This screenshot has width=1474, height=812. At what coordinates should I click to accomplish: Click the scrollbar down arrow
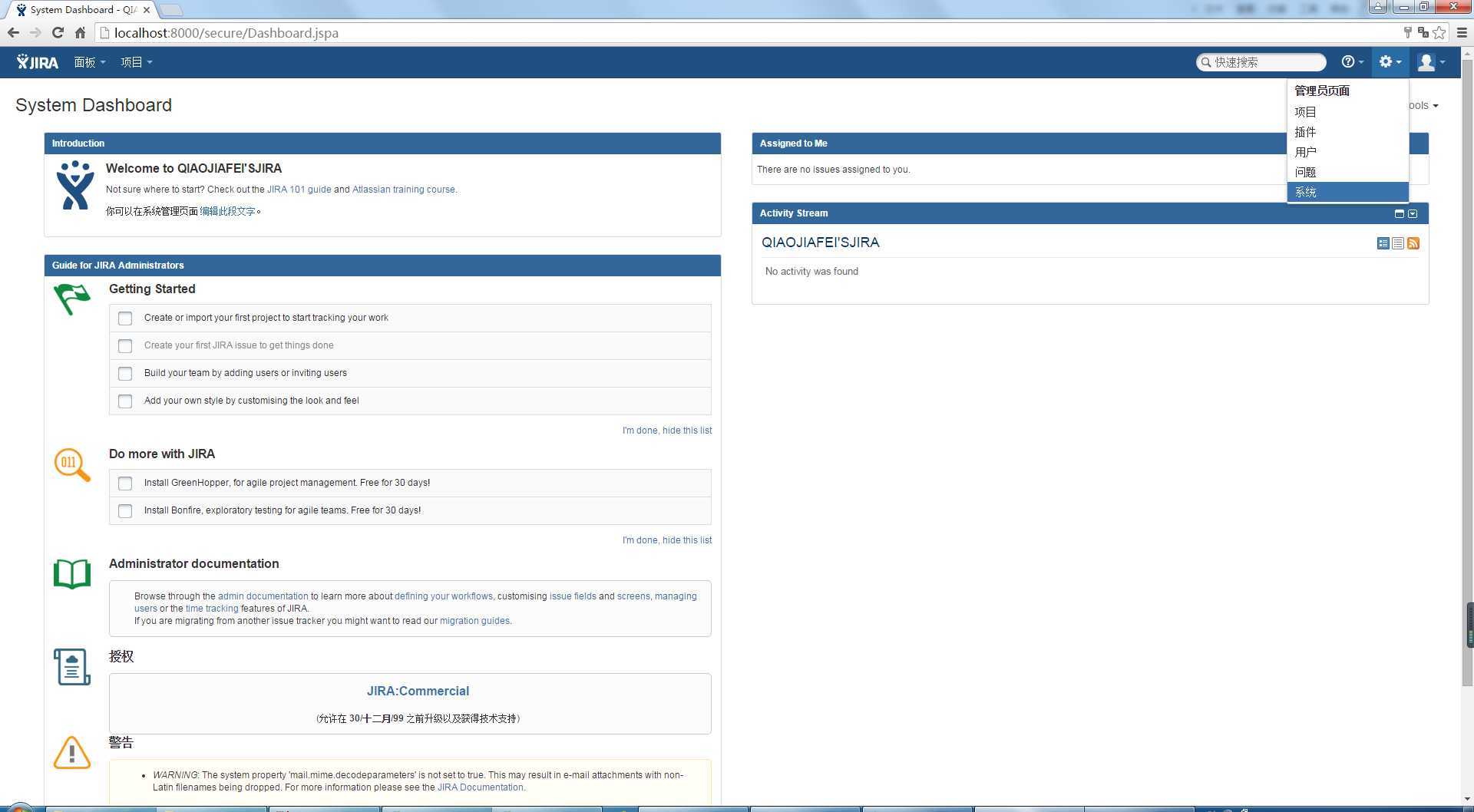pyautogui.click(x=1468, y=799)
